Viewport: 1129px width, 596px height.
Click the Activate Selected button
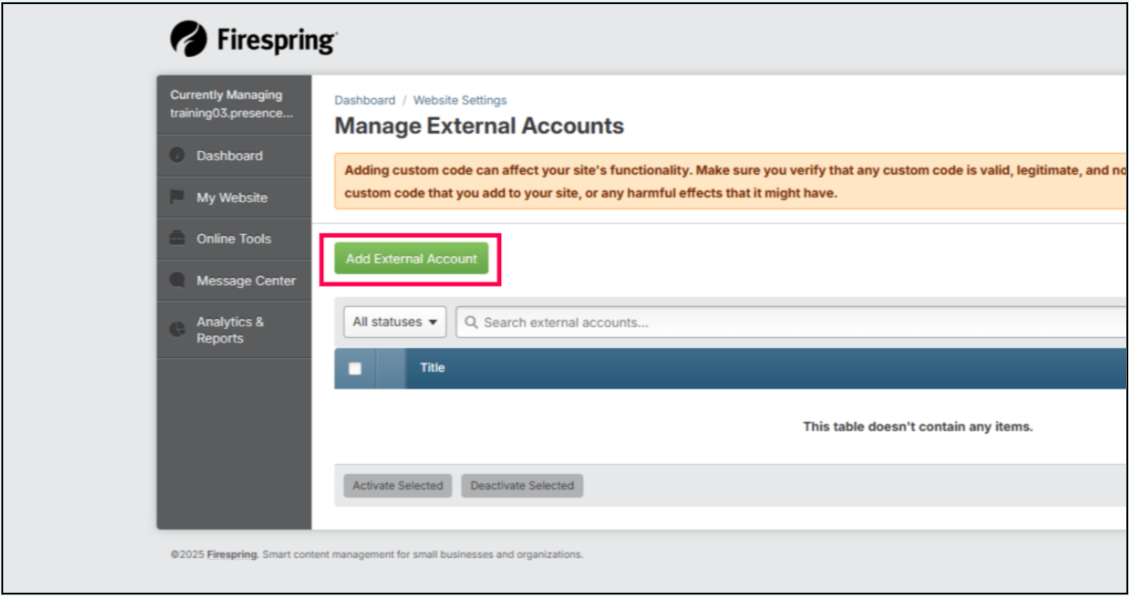tap(397, 486)
